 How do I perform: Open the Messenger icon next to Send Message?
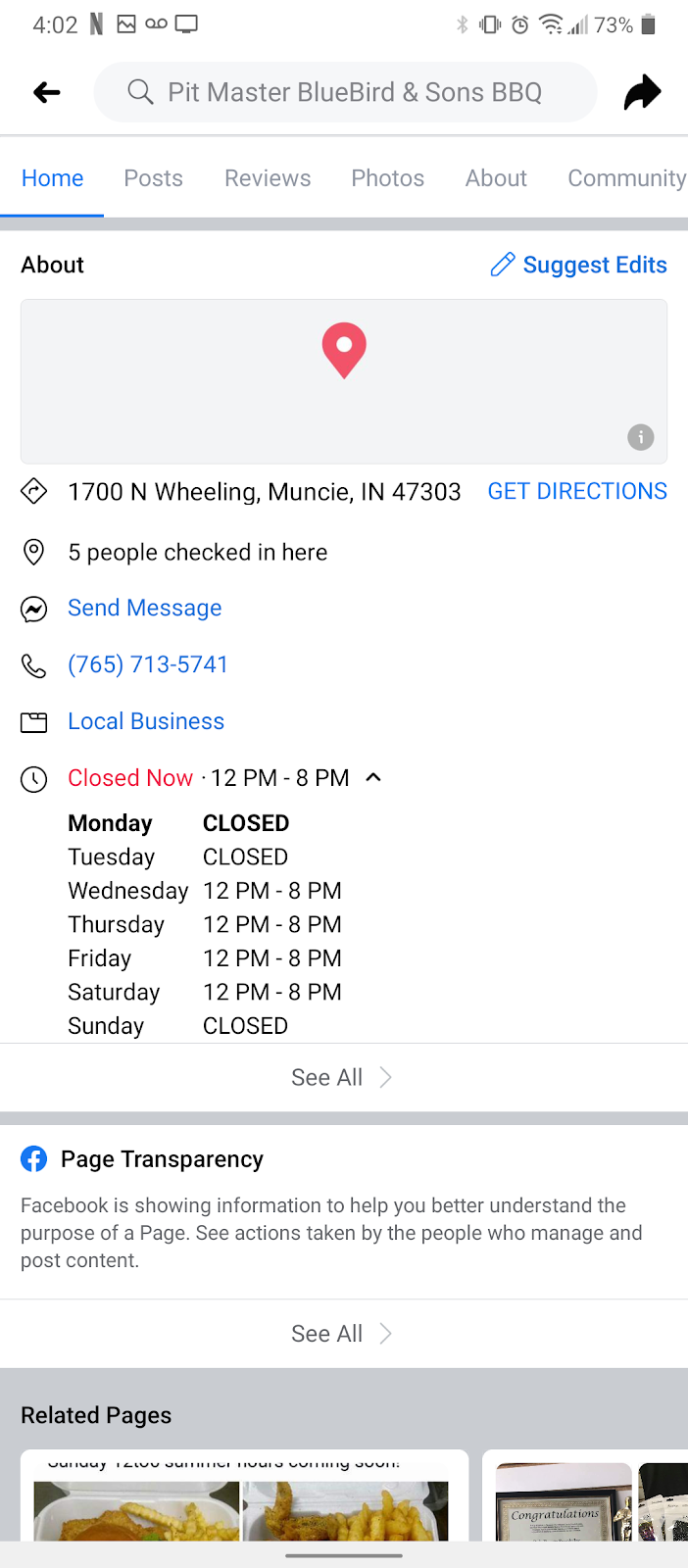coord(33,609)
